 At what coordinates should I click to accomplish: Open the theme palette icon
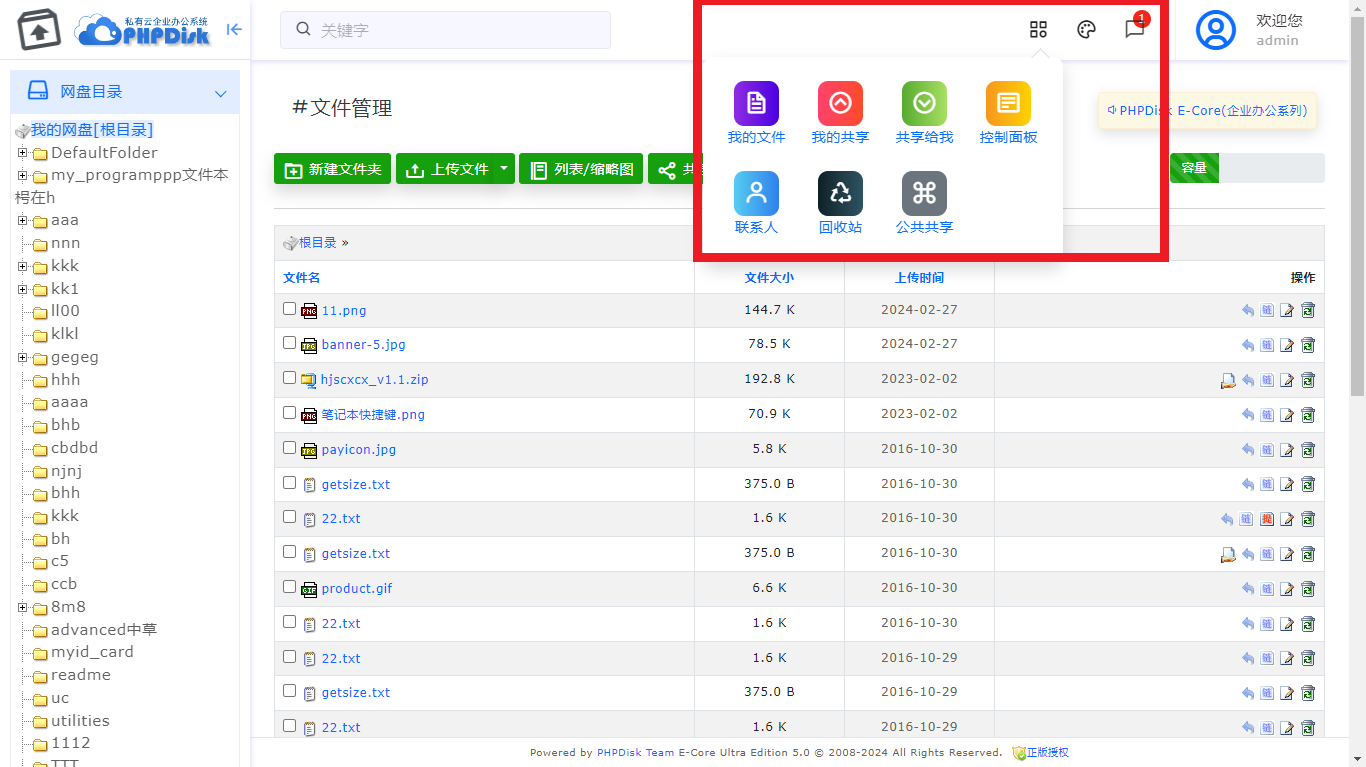point(1086,29)
